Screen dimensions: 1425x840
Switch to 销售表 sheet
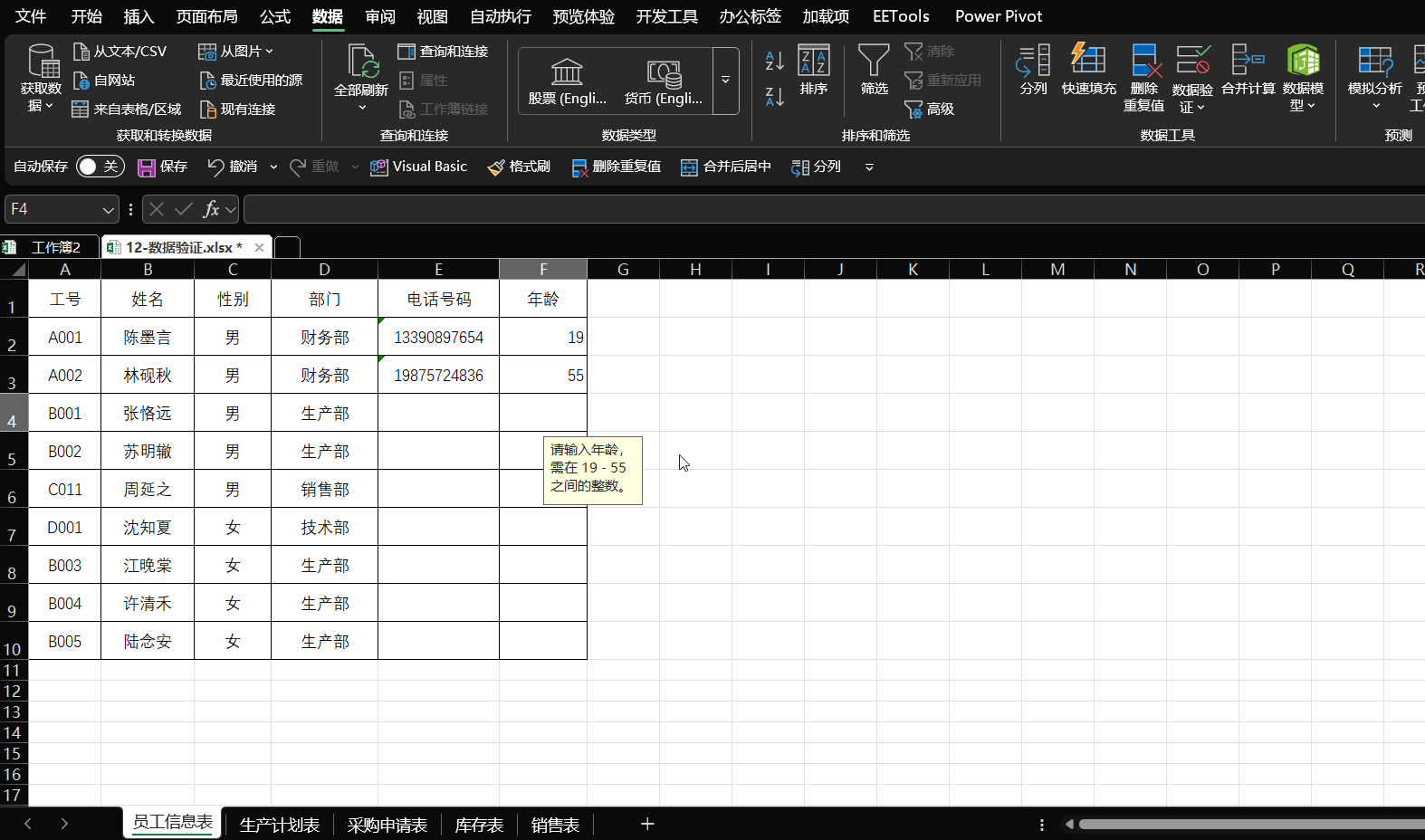point(555,825)
